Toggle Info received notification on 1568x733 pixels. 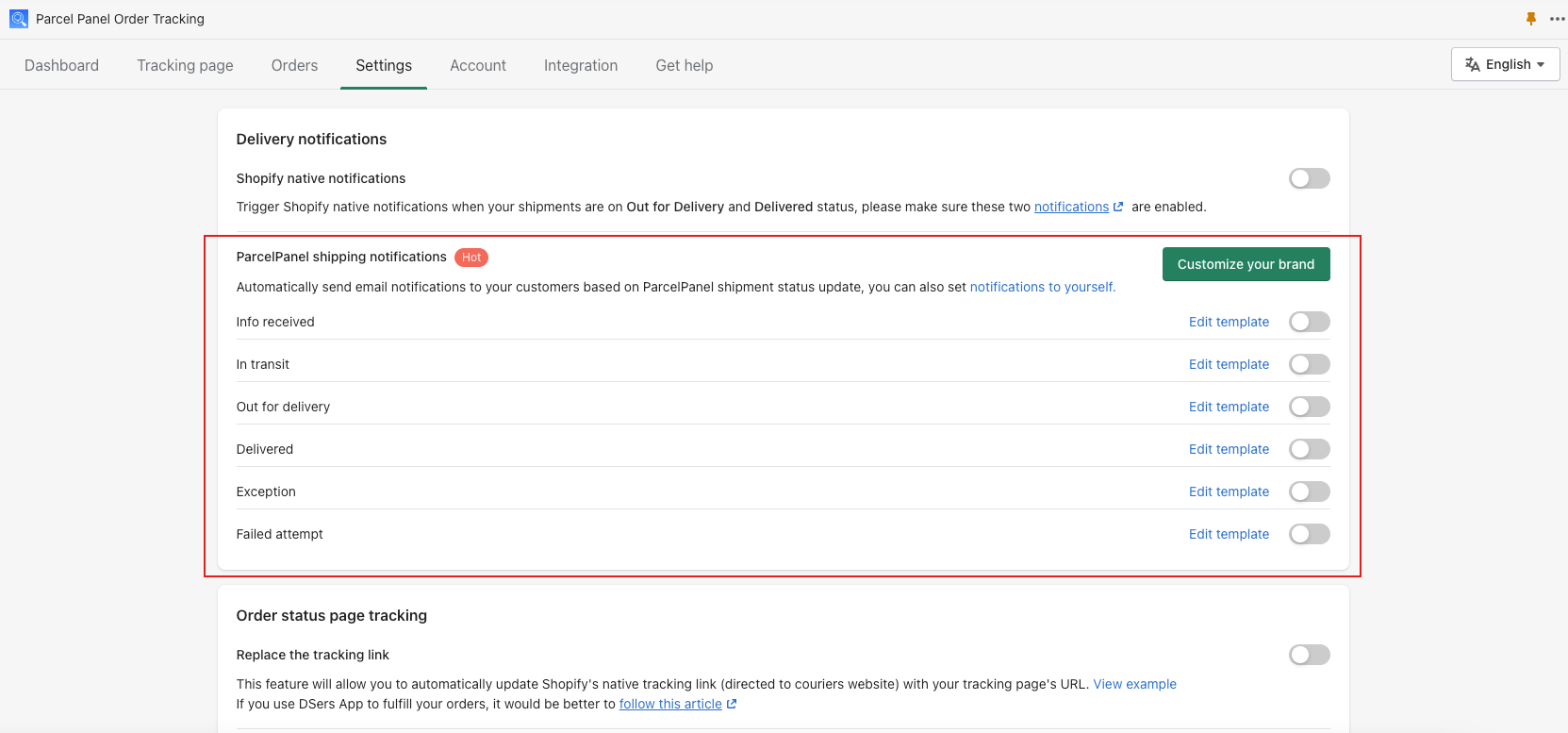coord(1309,322)
